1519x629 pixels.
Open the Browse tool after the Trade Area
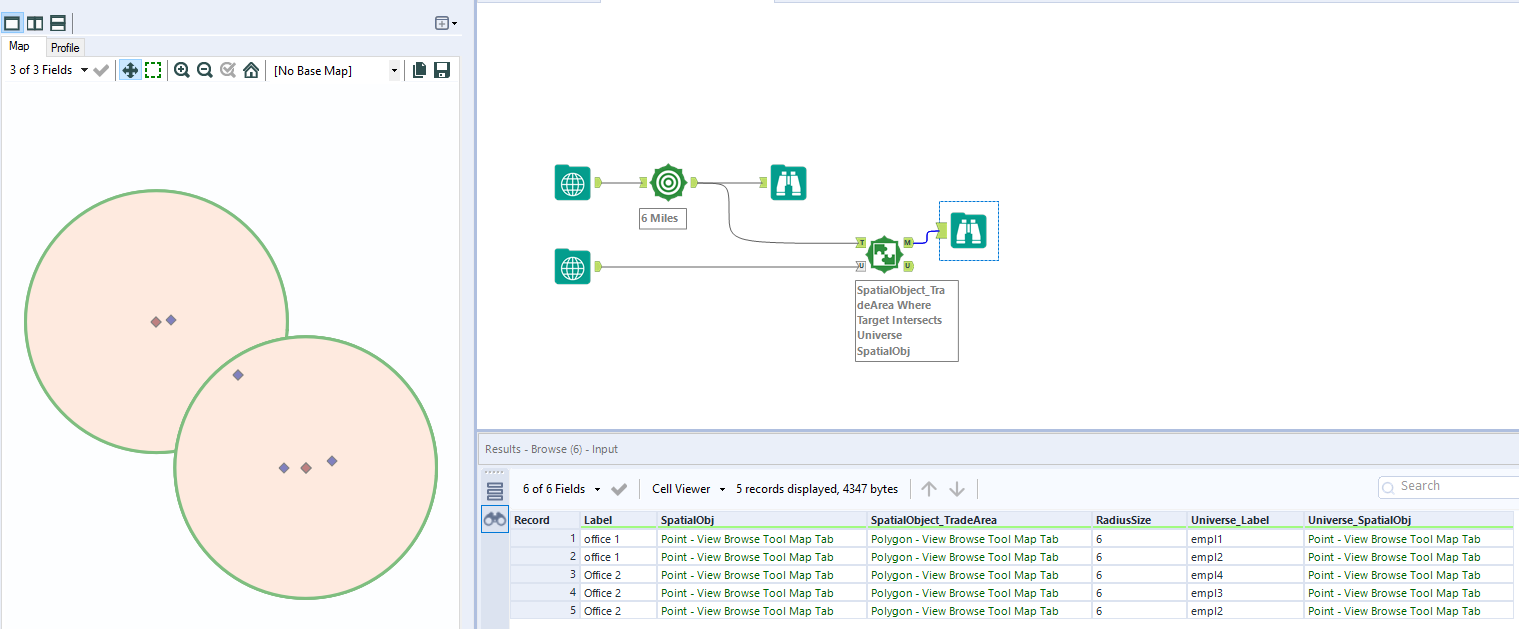788,182
